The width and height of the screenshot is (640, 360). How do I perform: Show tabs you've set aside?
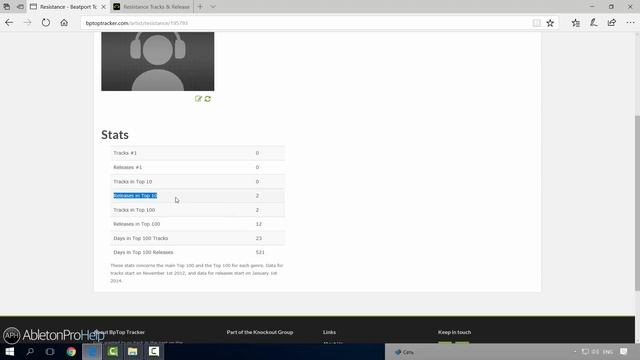pos(7,7)
